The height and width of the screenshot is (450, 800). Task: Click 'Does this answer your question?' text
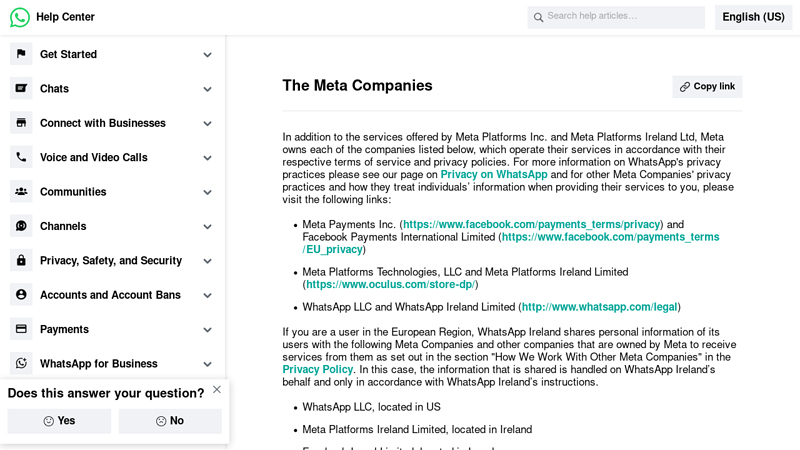pos(106,393)
